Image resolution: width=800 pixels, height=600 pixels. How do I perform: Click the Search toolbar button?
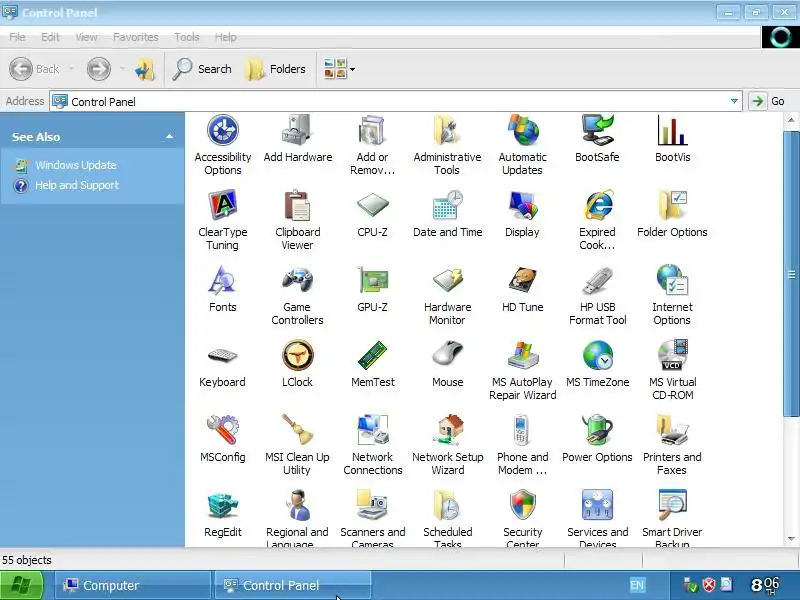[x=202, y=69]
